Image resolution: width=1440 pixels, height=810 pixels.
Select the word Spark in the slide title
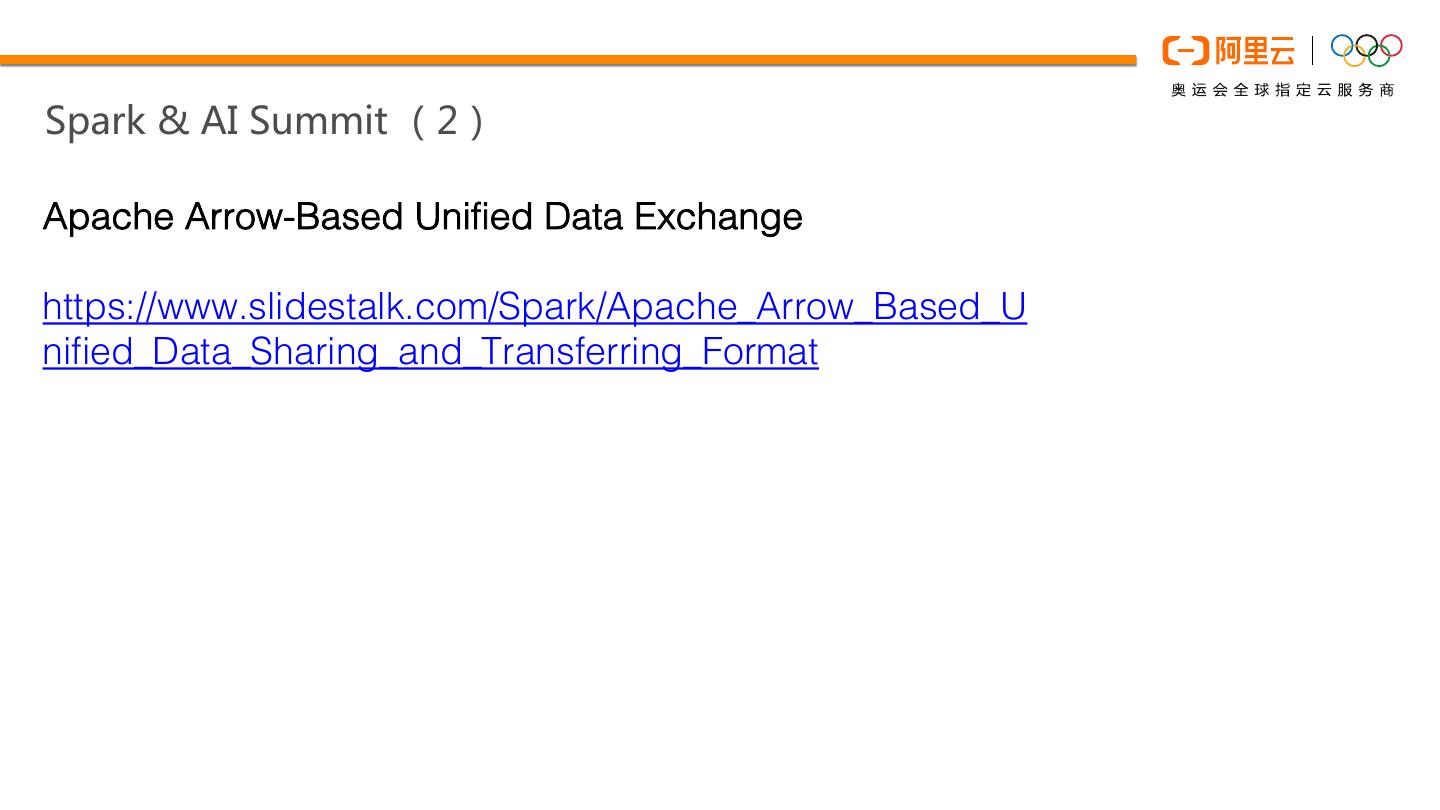[x=96, y=121]
